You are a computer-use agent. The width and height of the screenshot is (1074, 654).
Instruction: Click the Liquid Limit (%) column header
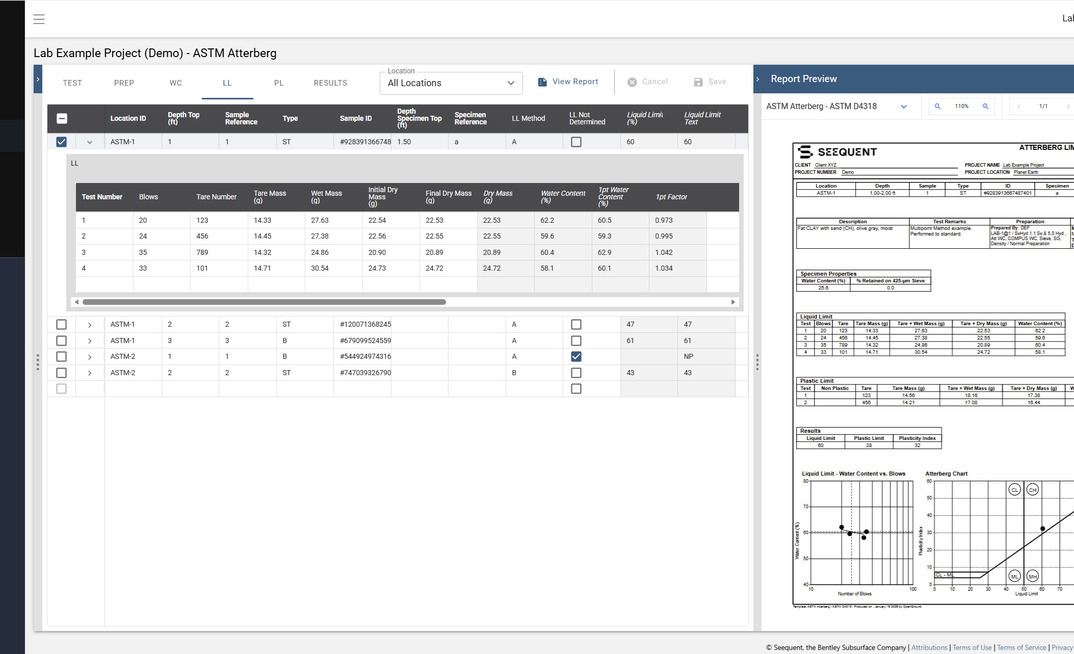click(x=645, y=118)
